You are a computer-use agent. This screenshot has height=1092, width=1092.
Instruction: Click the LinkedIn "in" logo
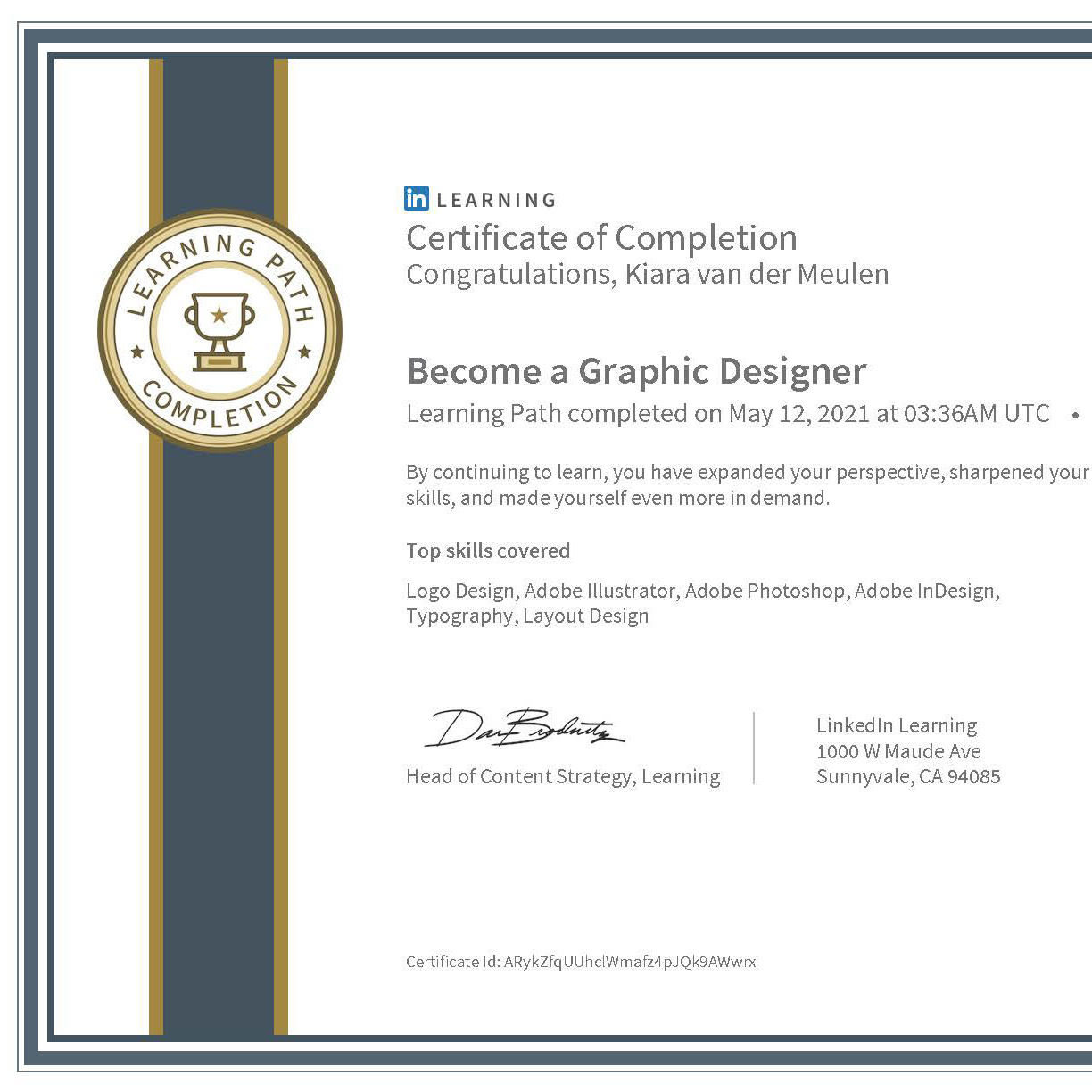417,198
